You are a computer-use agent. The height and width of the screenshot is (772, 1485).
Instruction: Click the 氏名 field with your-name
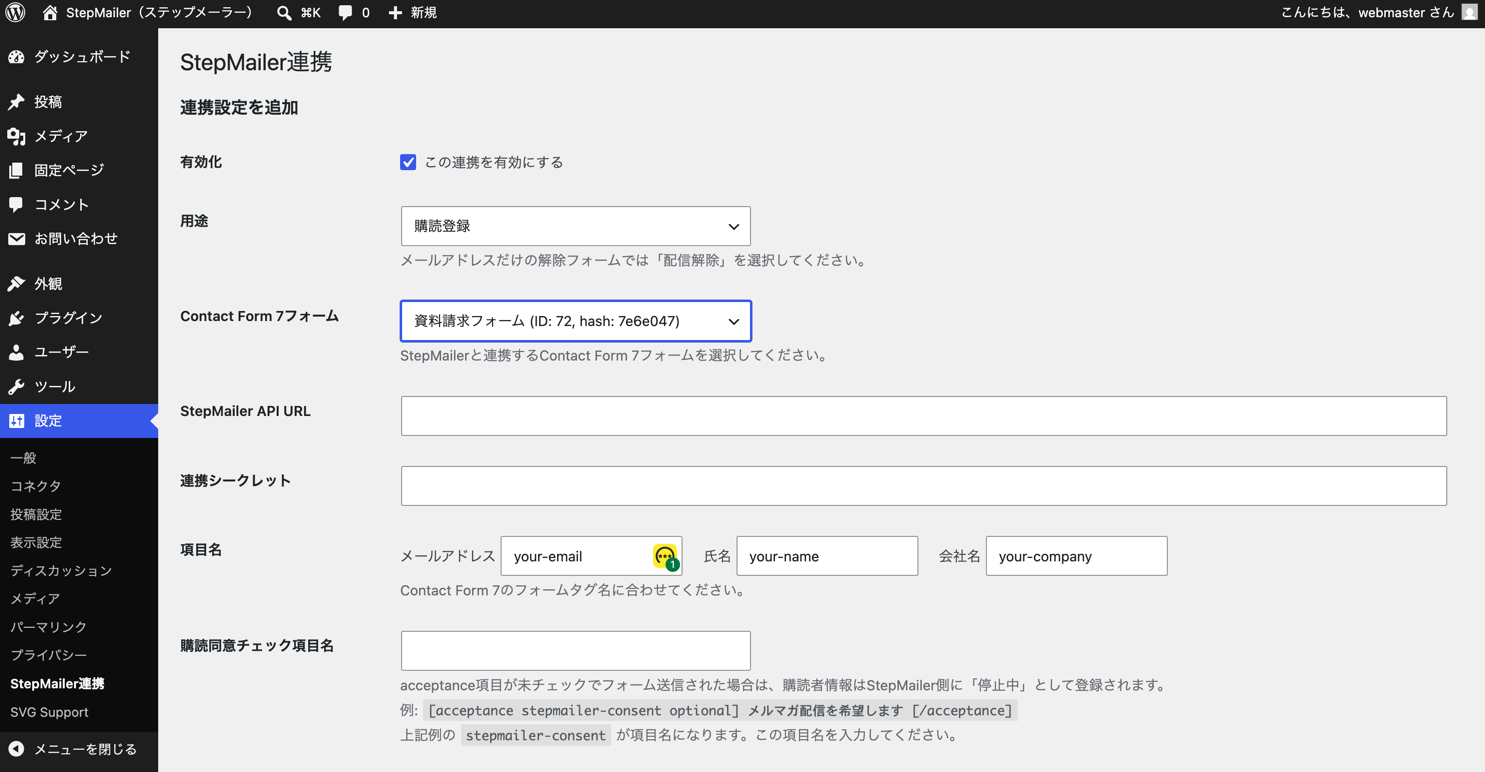(x=827, y=556)
